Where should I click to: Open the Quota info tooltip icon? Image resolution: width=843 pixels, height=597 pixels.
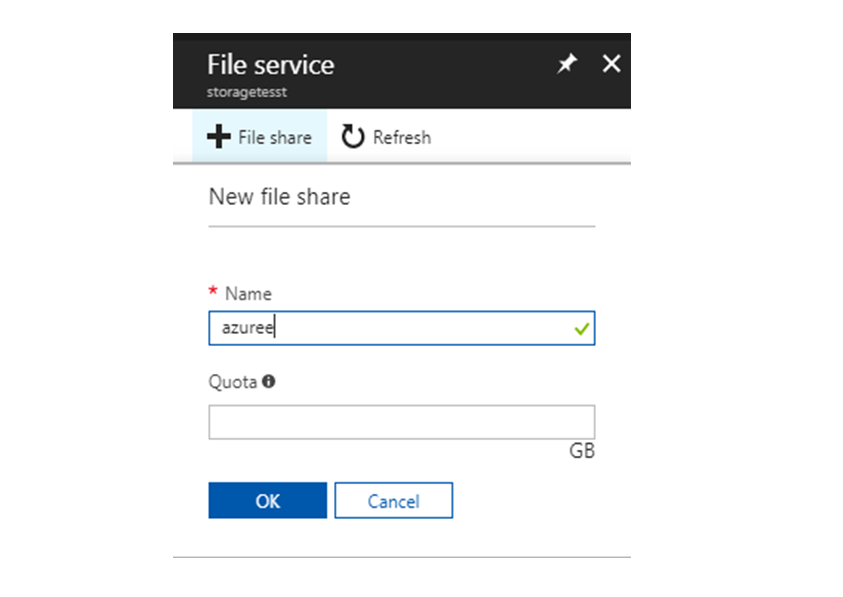268,382
